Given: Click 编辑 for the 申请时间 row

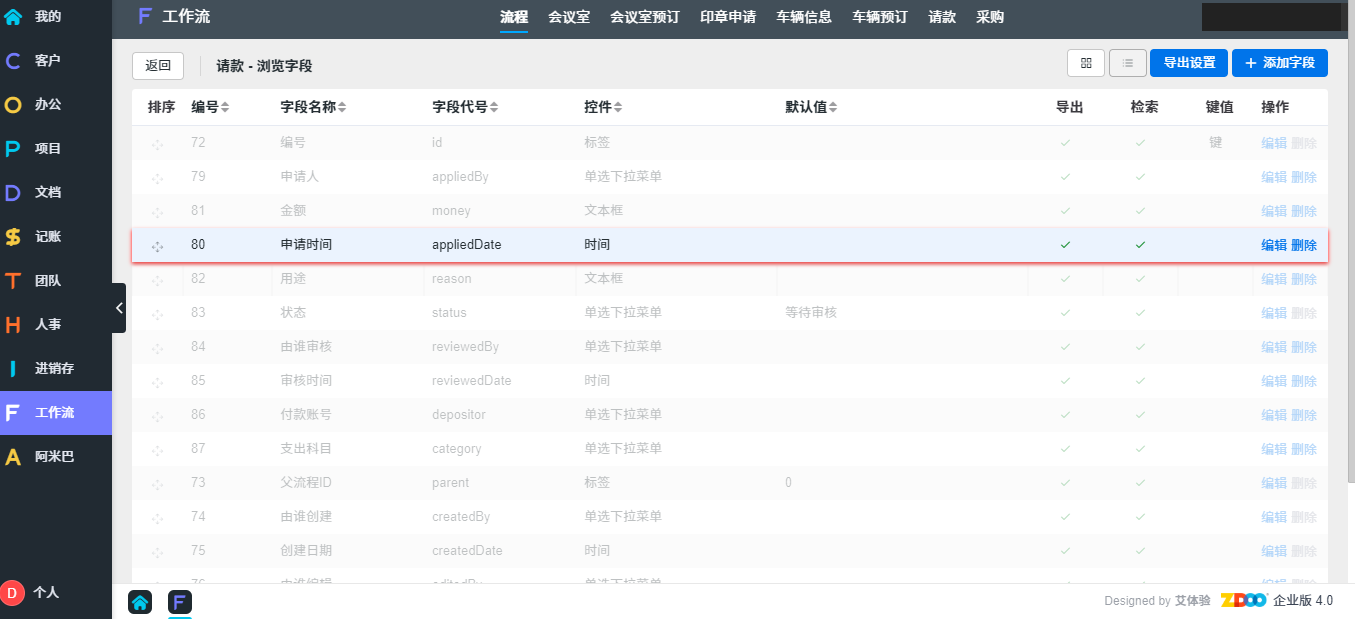Looking at the screenshot, I should [1274, 245].
